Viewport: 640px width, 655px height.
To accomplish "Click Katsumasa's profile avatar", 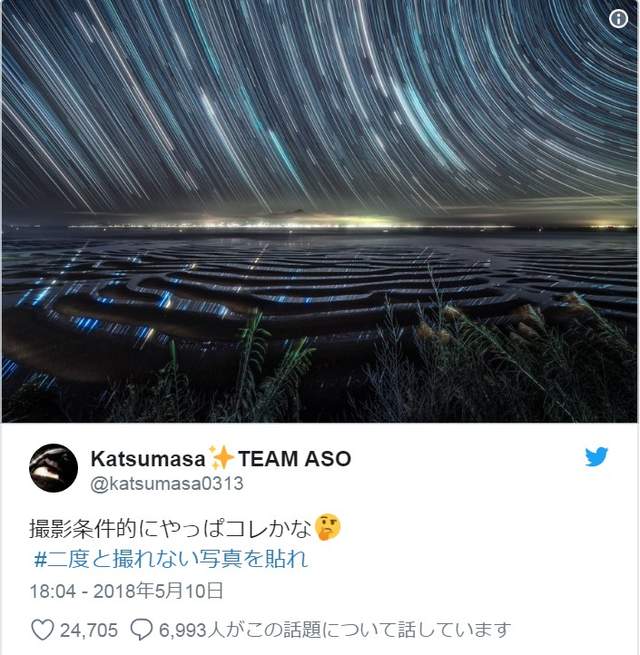I will click(x=53, y=468).
